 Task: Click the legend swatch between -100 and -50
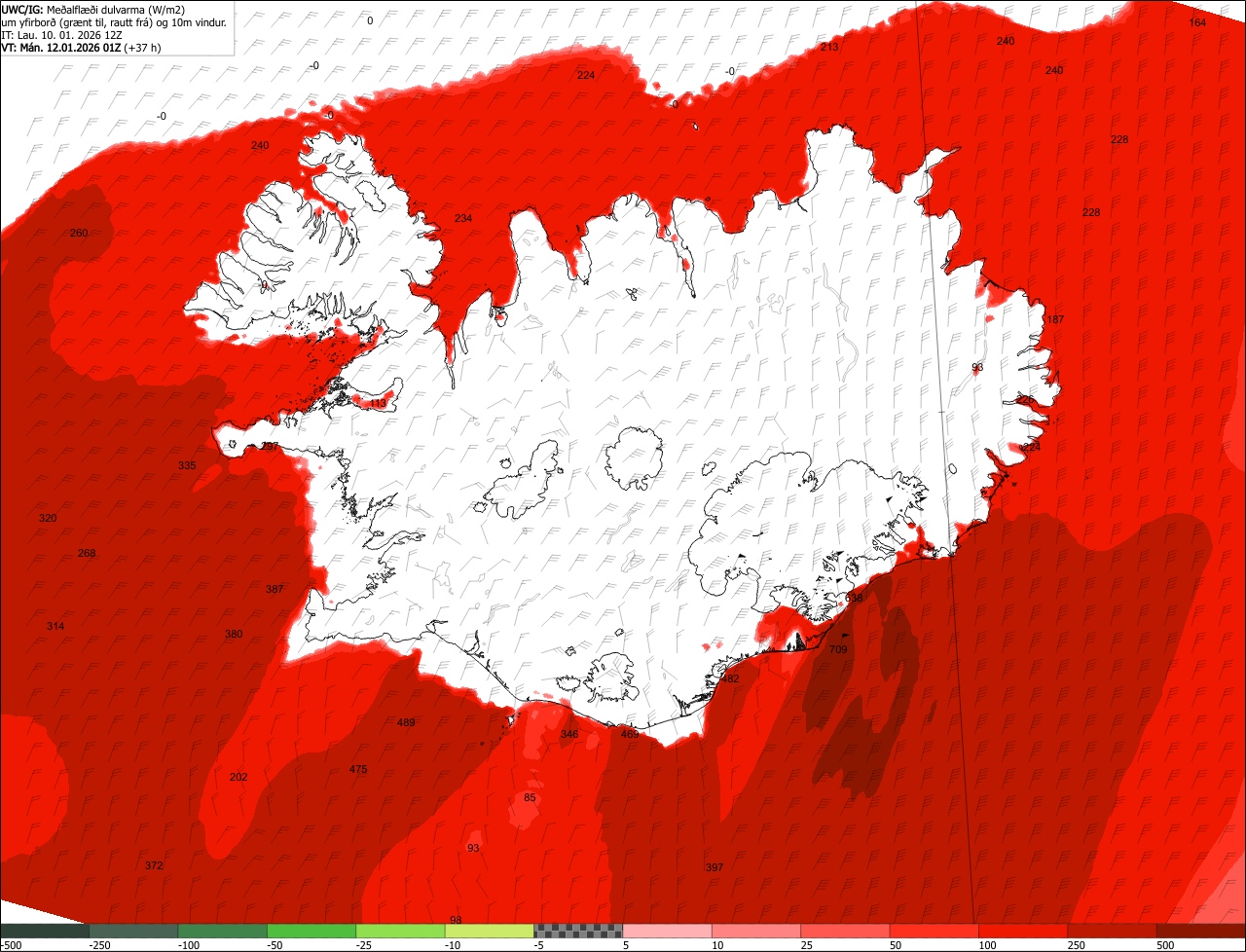223,931
